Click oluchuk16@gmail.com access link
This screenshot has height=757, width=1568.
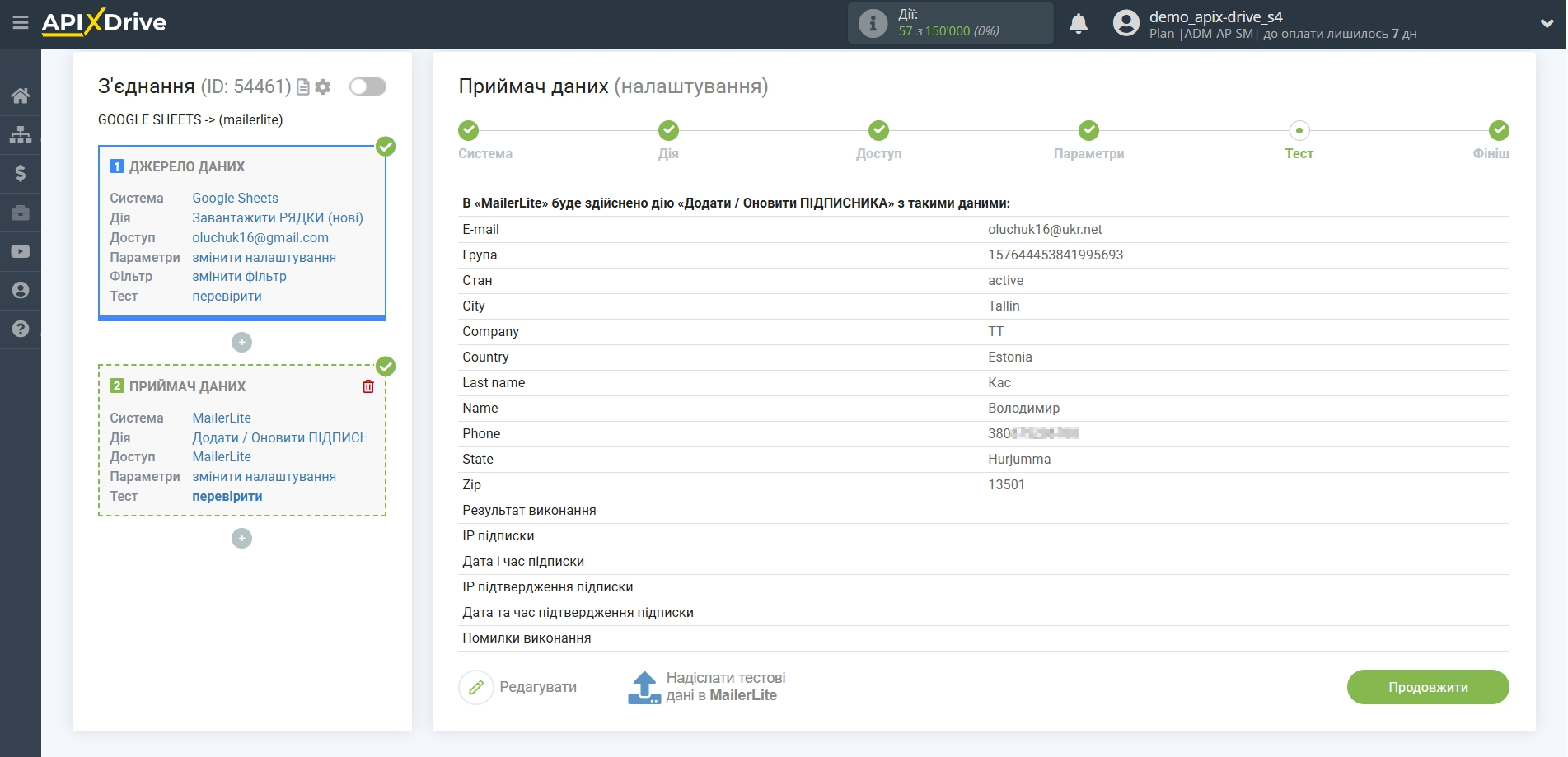tap(260, 237)
